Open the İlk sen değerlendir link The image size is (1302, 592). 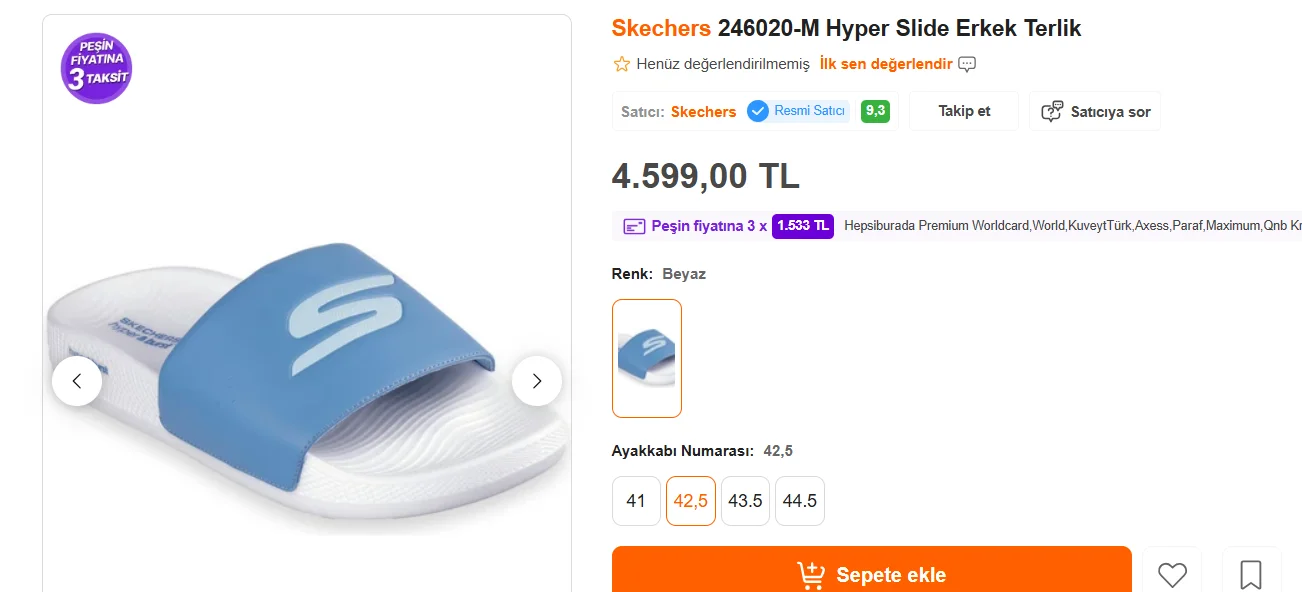point(885,64)
